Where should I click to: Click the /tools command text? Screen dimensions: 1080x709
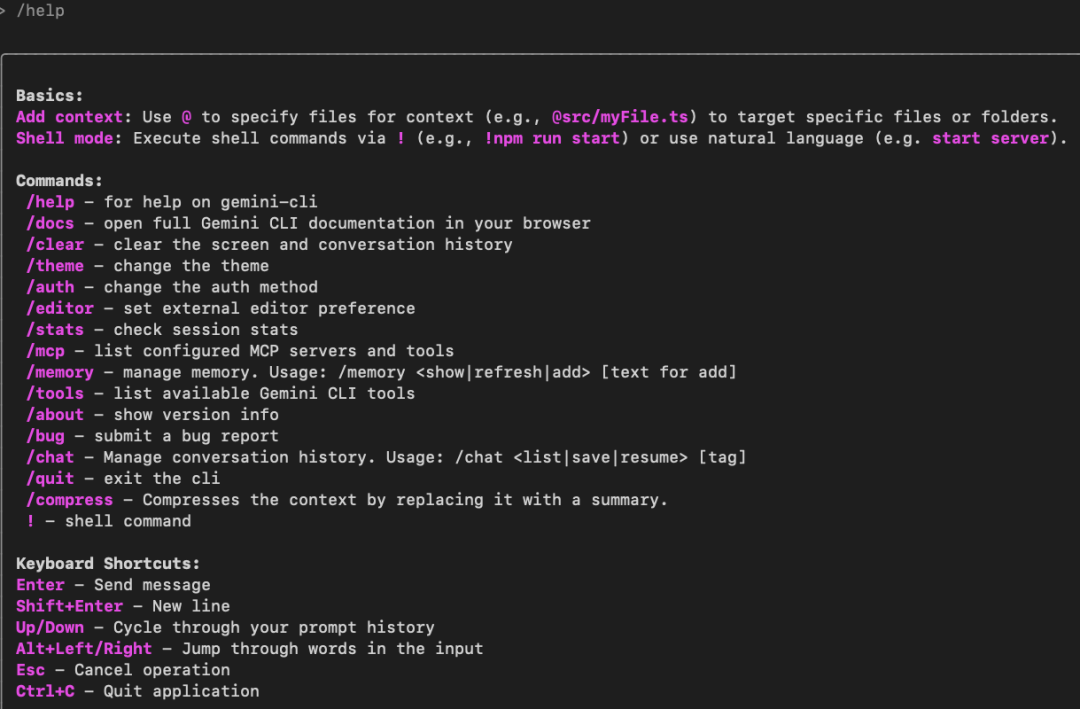[x=55, y=393]
